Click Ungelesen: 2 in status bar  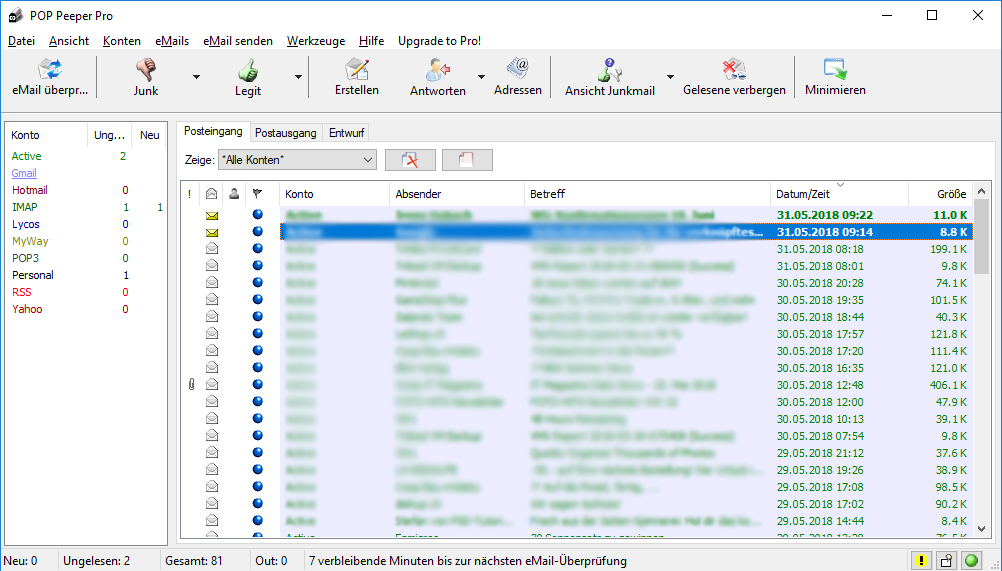(96, 561)
